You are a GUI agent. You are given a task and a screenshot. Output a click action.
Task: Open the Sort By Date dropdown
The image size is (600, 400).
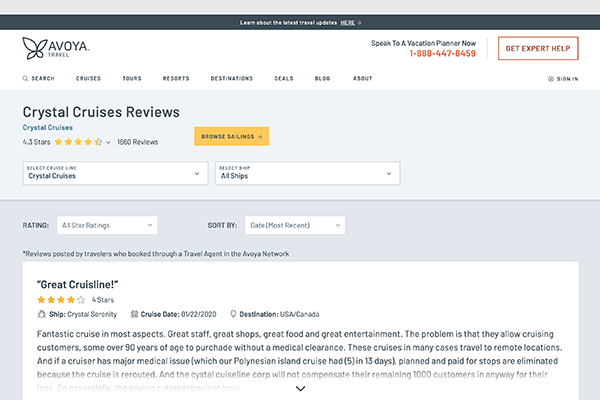coord(295,225)
